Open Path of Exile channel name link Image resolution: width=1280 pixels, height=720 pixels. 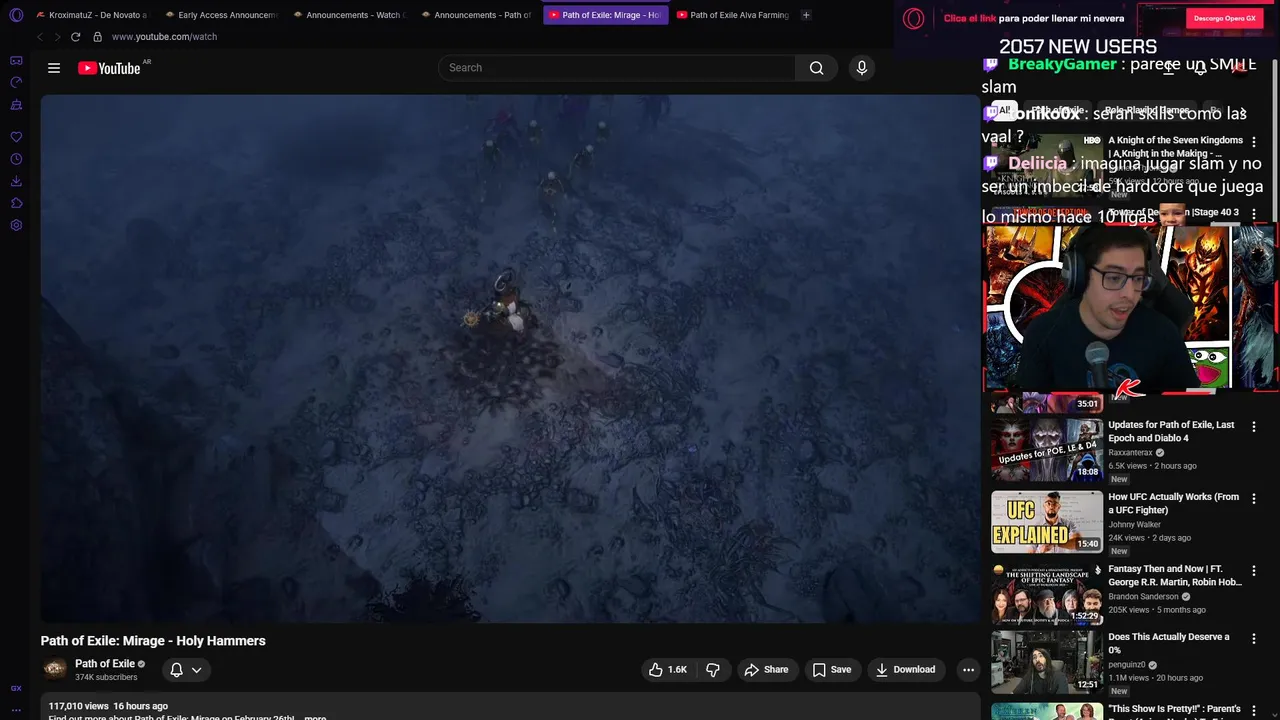[x=105, y=664]
